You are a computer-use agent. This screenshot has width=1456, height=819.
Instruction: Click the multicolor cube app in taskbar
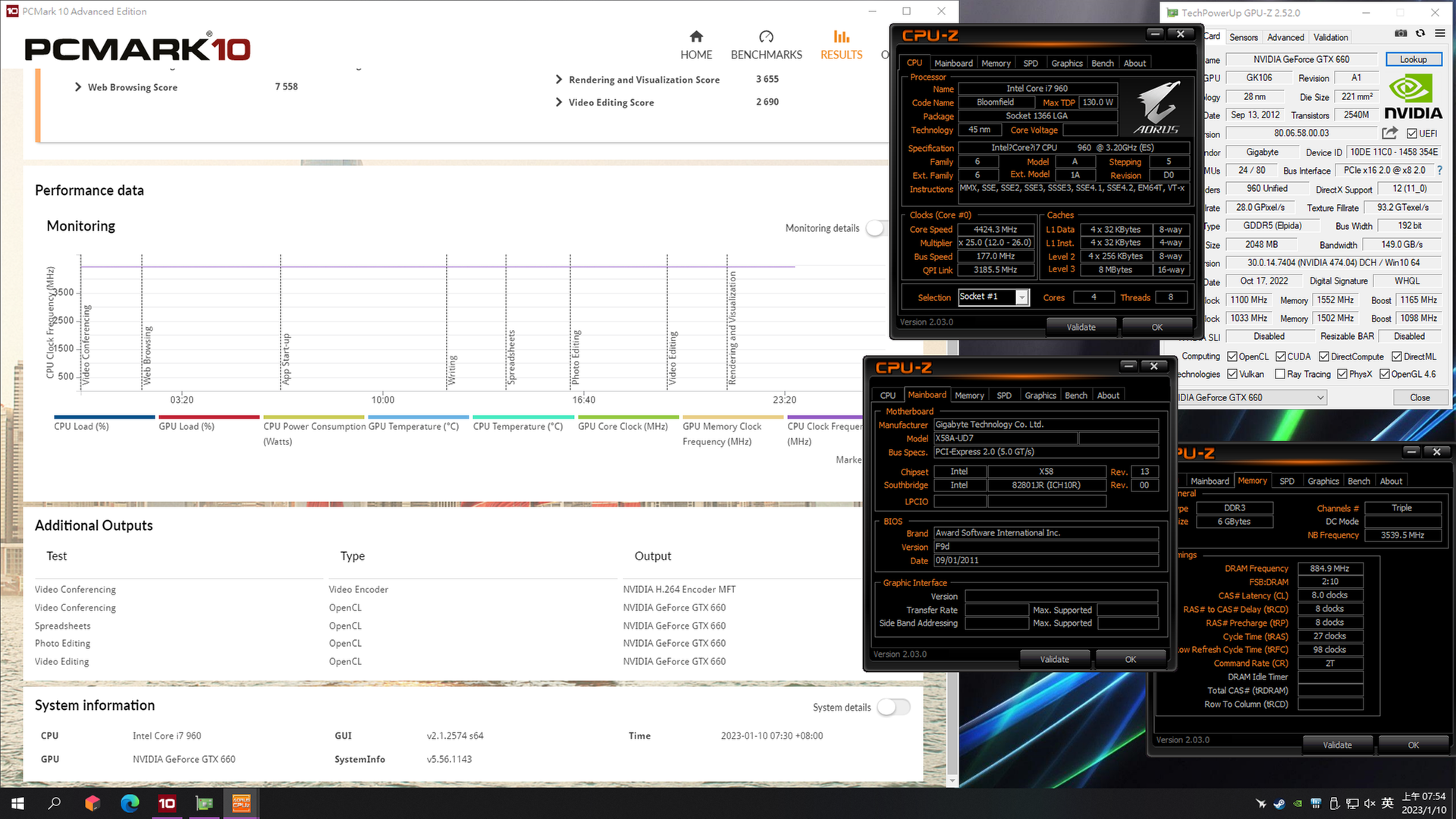(93, 803)
